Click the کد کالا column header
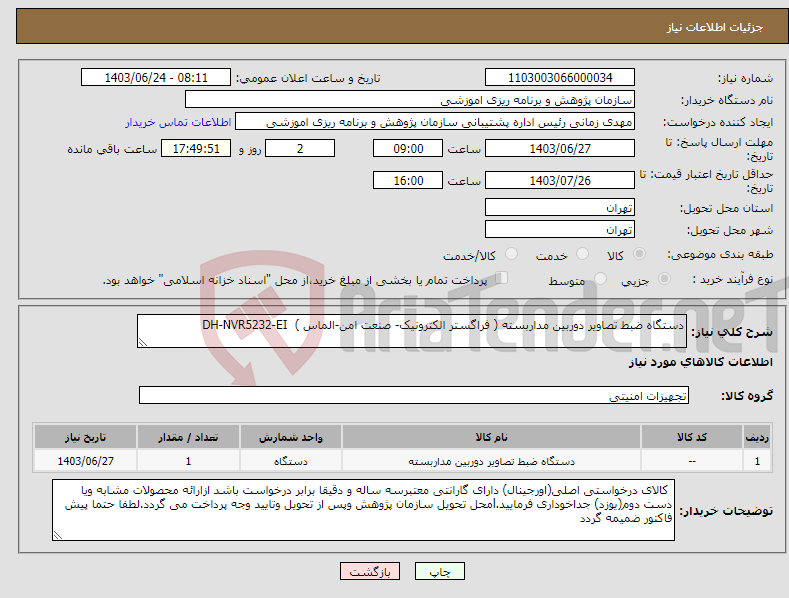 click(692, 437)
